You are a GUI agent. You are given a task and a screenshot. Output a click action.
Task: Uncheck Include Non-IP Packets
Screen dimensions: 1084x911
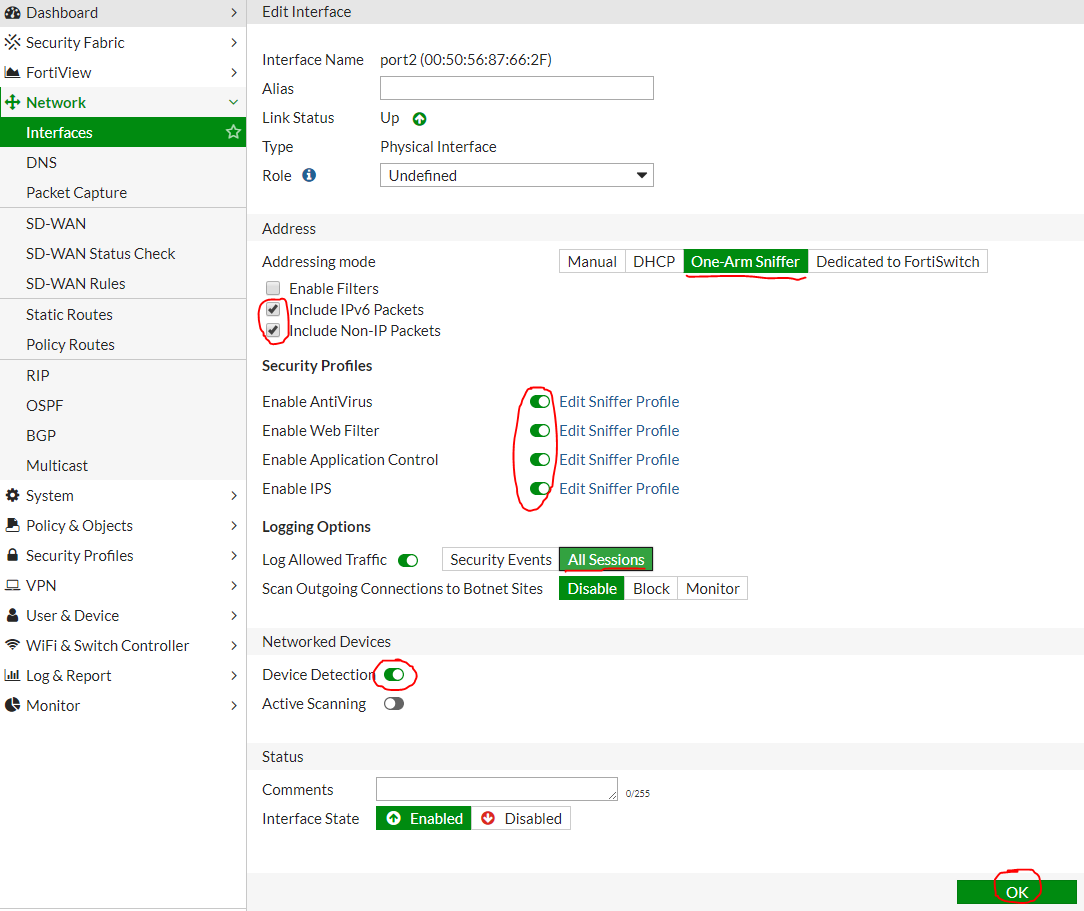(x=273, y=330)
